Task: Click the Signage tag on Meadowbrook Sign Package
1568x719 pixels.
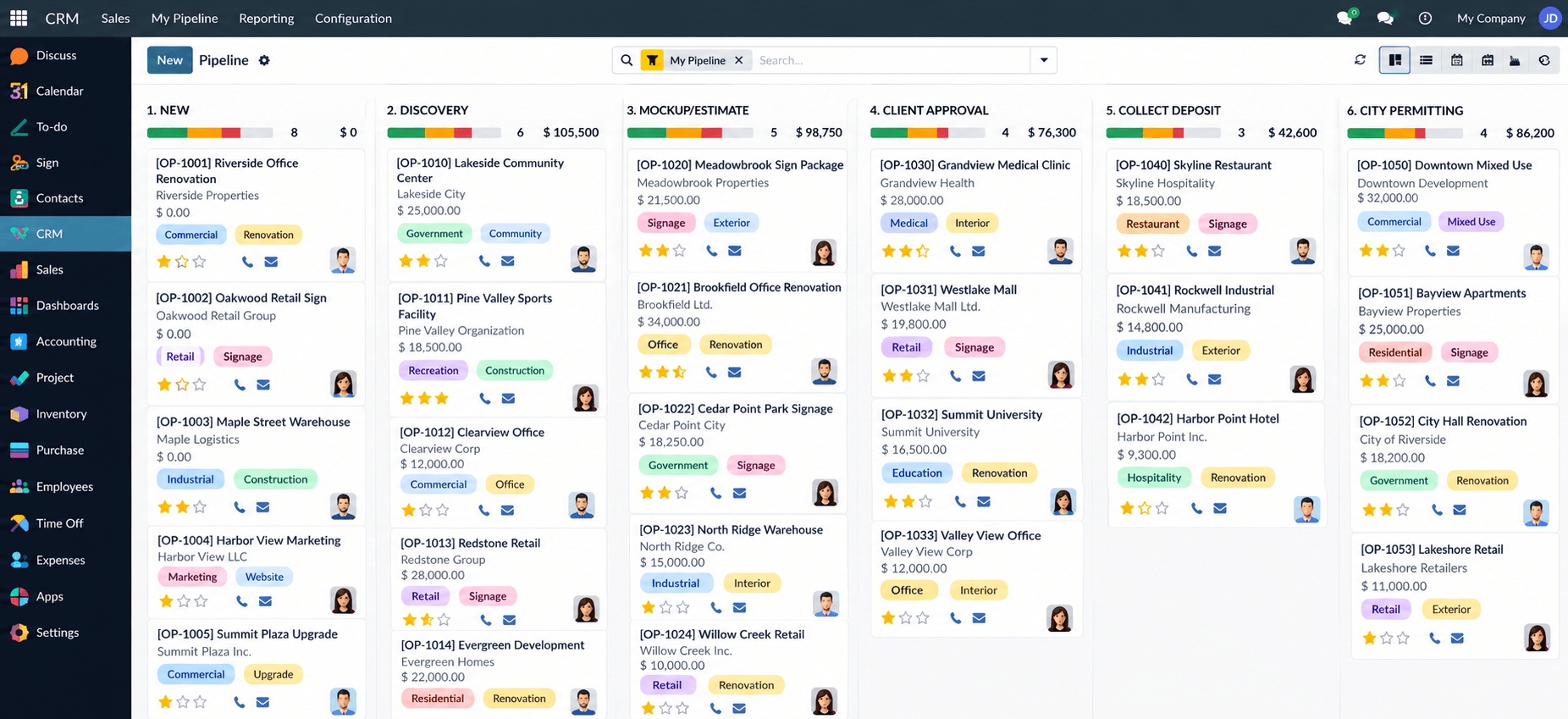Action: [x=665, y=223]
